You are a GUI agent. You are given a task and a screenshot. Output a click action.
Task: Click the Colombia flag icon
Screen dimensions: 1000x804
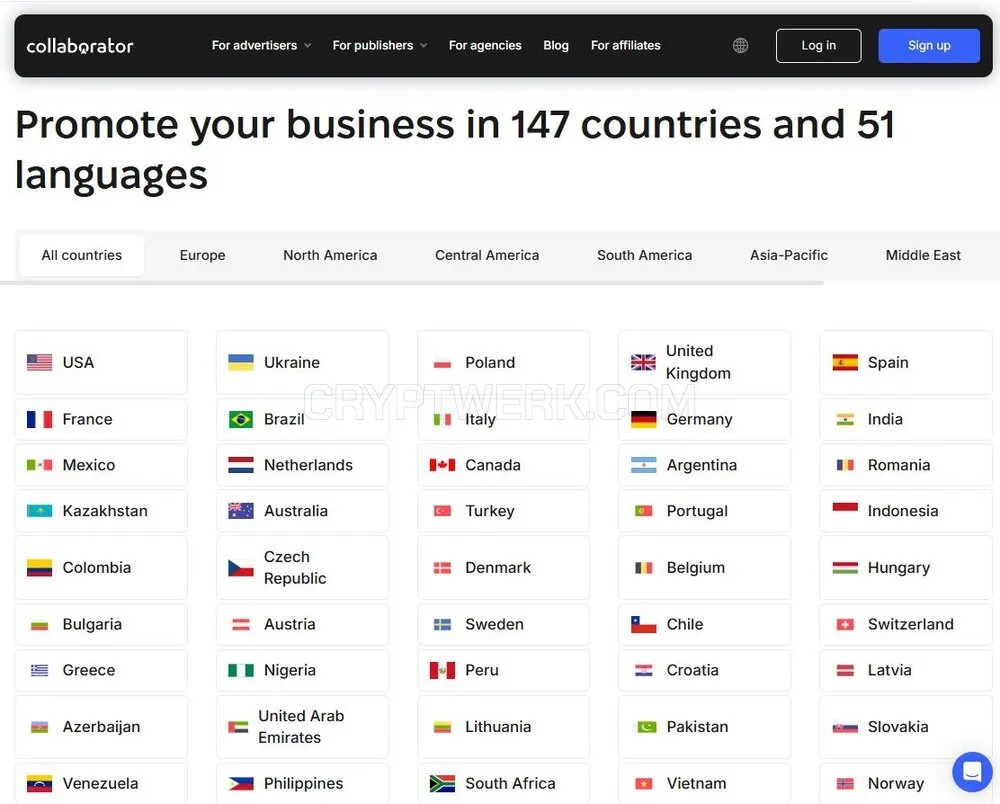[x=40, y=567]
